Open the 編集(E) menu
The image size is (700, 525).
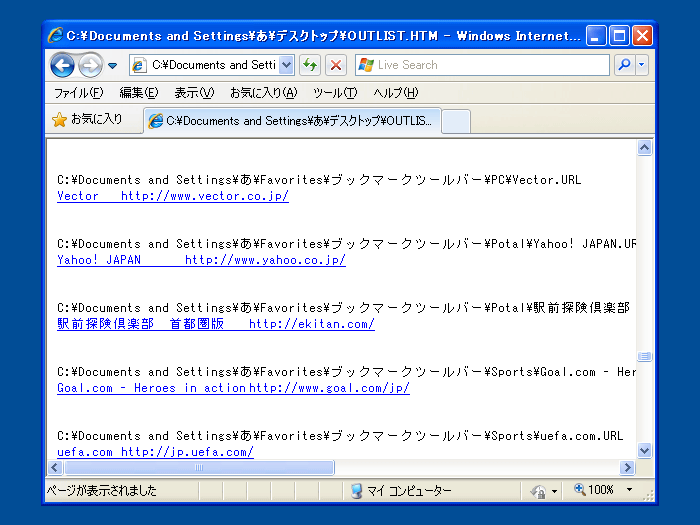click(x=139, y=93)
